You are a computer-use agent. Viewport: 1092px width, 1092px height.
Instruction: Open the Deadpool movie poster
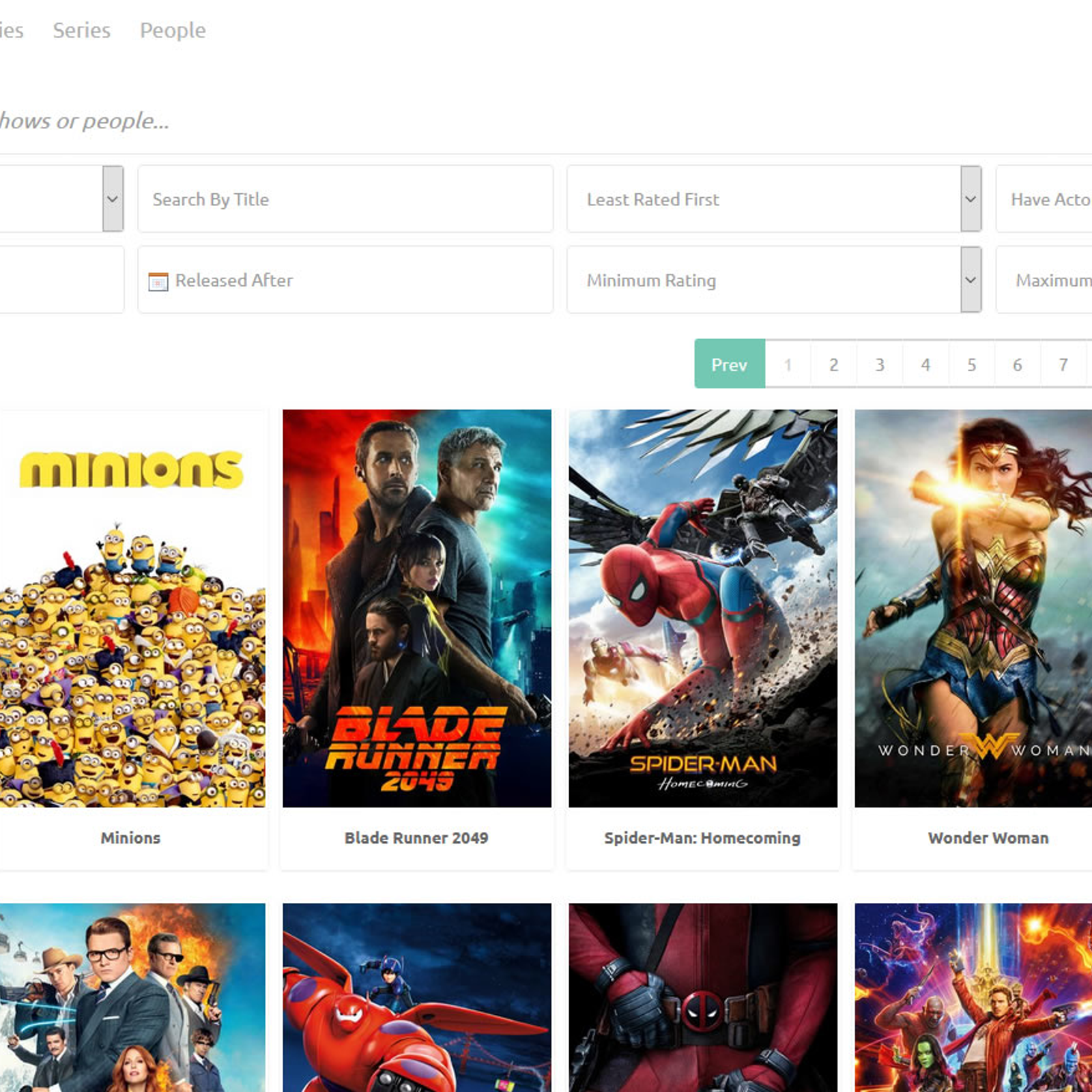point(703,998)
